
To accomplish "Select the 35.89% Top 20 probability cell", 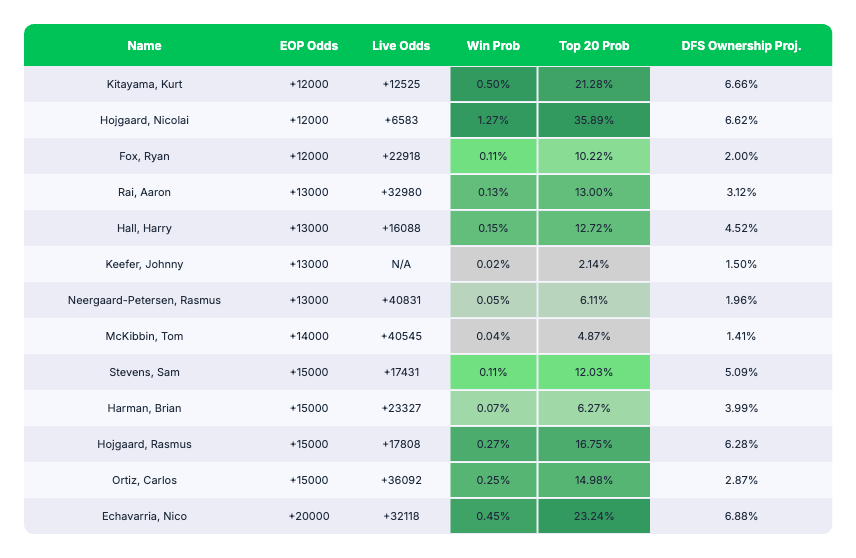I will 594,120.
